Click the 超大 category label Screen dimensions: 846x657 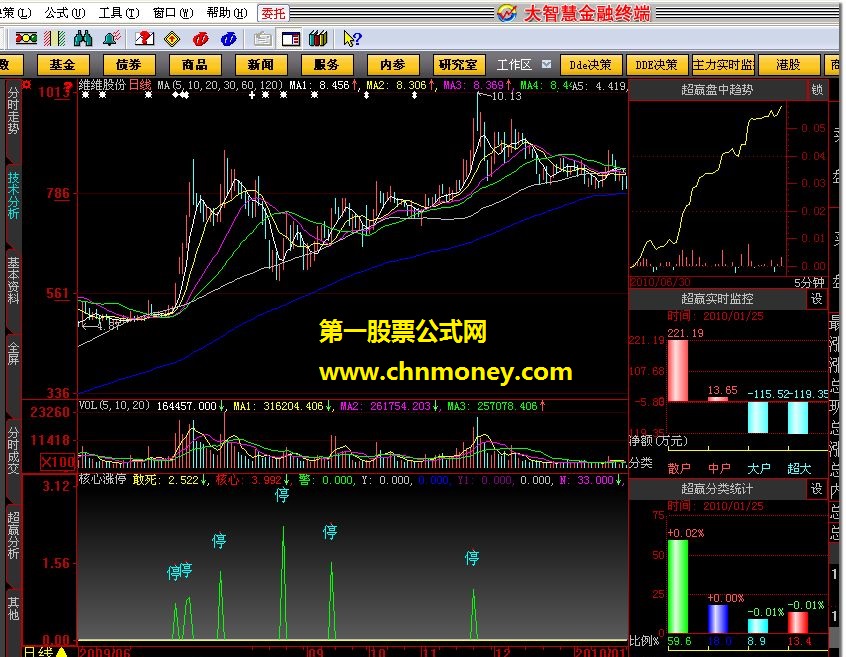click(x=799, y=469)
